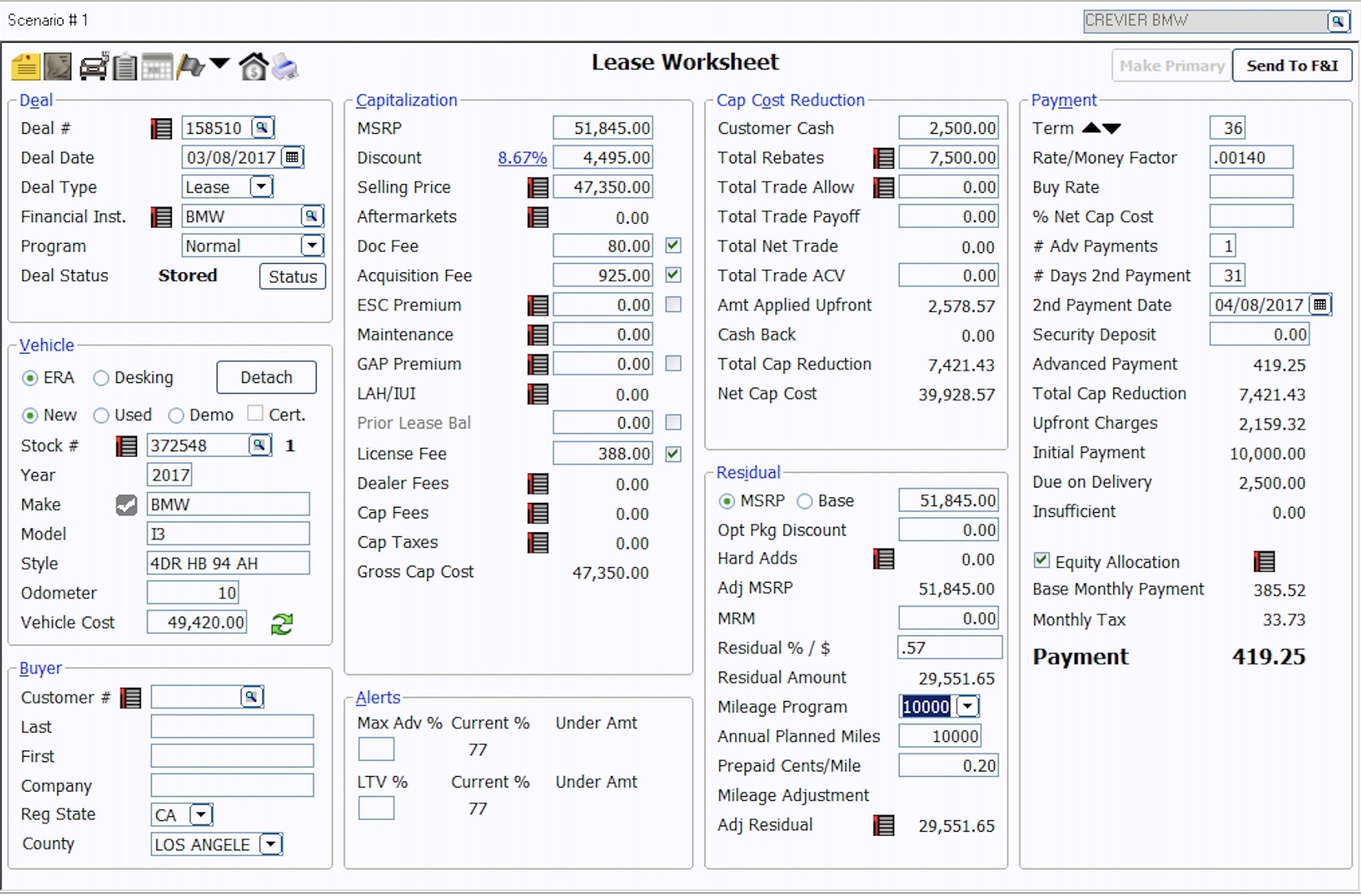Open the Customer # list icon
Screen dimensions: 1361x896
coord(131,698)
